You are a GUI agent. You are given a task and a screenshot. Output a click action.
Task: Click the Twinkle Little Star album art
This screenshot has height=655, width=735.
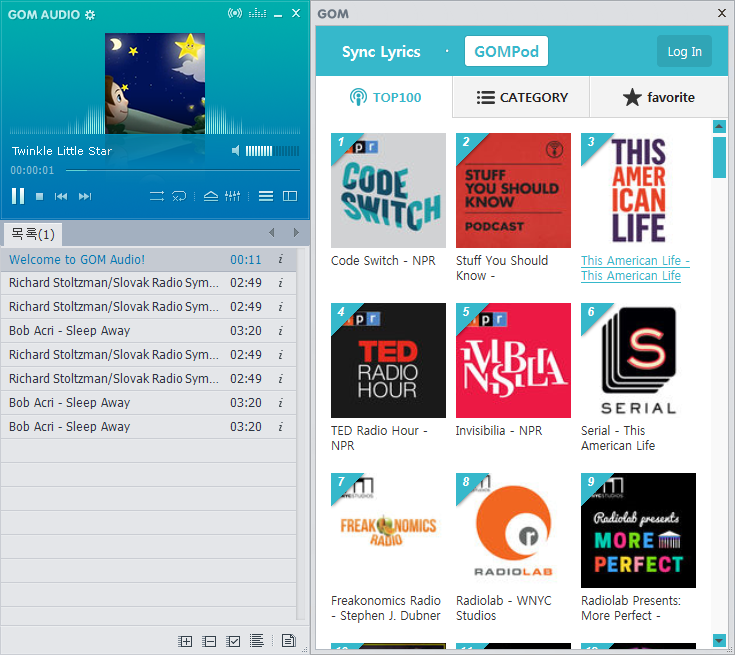(155, 83)
